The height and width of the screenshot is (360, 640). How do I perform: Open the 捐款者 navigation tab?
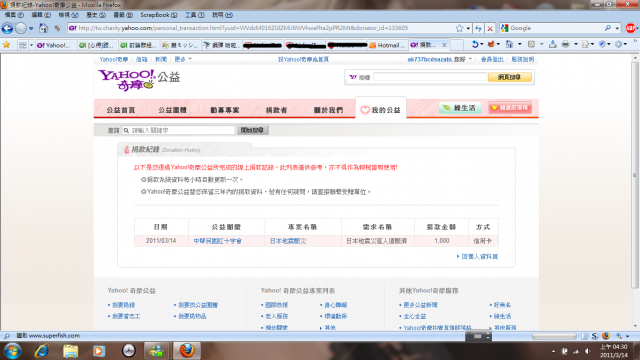pyautogui.click(x=276, y=110)
